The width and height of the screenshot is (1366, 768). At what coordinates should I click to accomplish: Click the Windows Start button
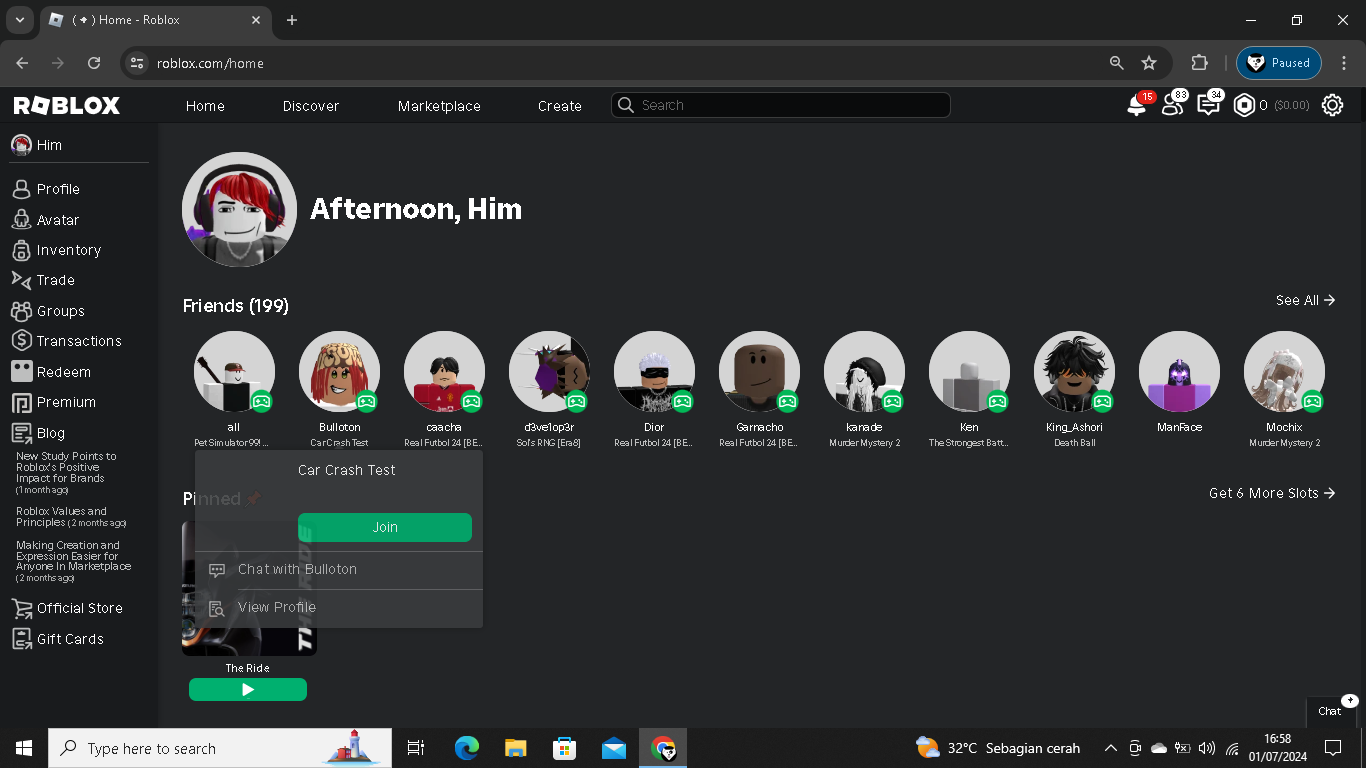24,748
